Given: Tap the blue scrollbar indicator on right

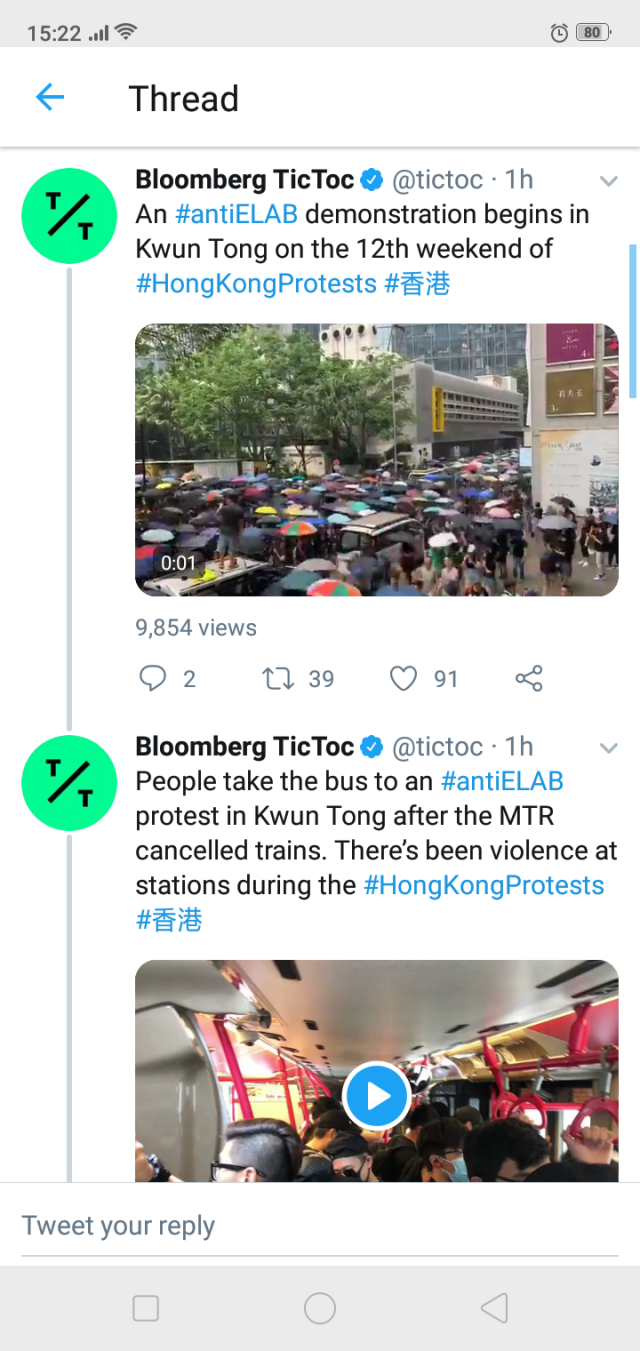Looking at the screenshot, I should coord(632,320).
